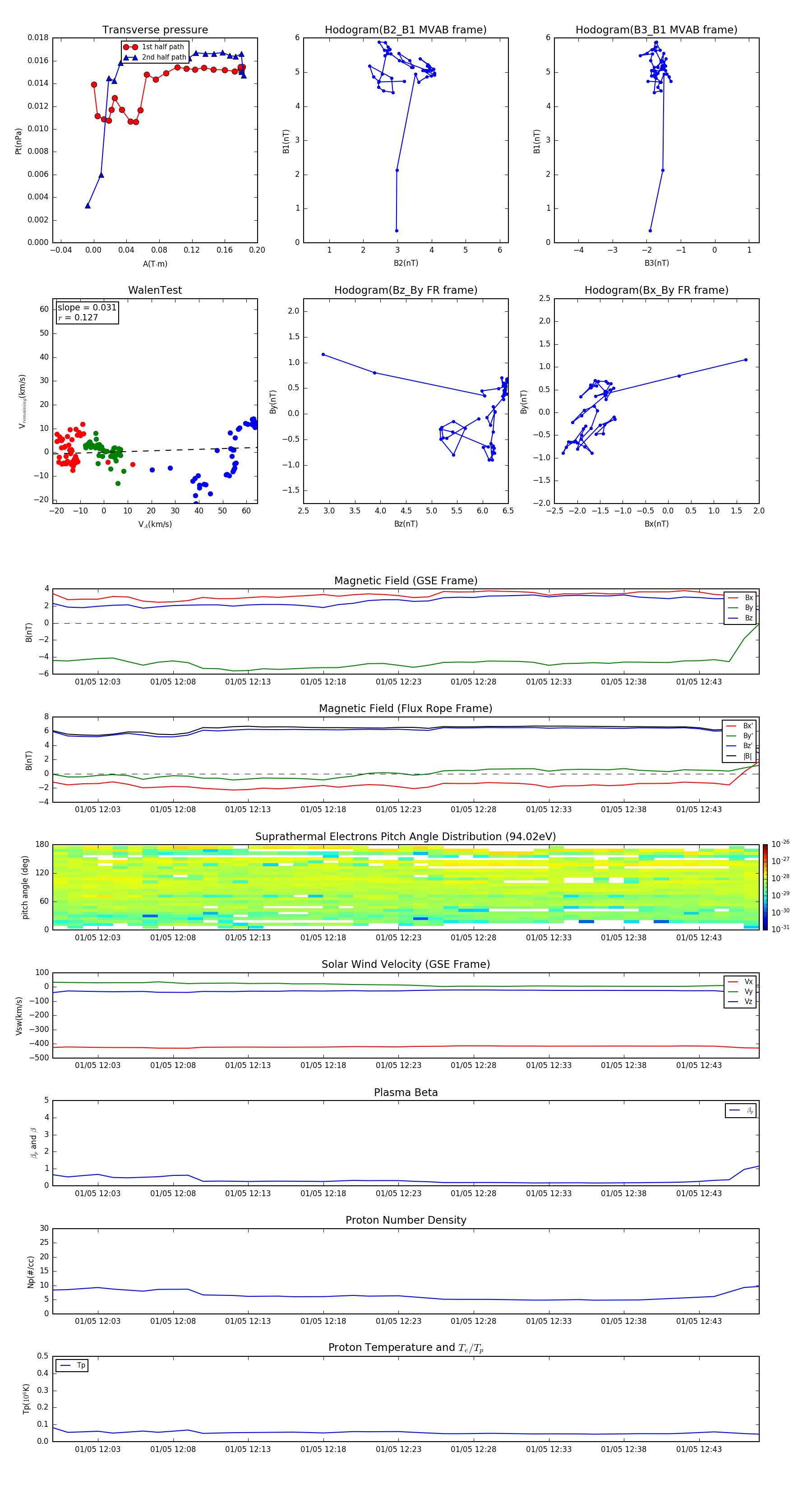Select the "2nd half path" legend entry
Image resolution: width=812 pixels, height=1489 pixels.
pos(154,57)
